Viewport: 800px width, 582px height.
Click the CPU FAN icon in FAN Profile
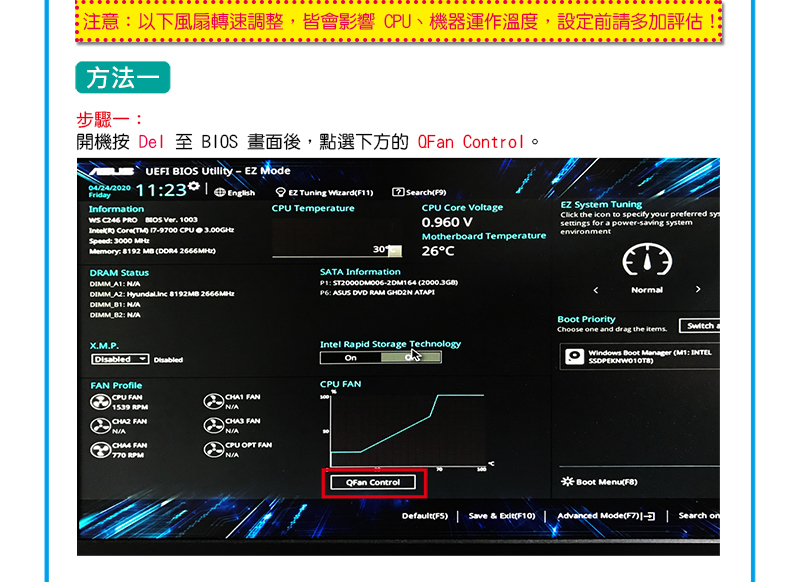(101, 402)
